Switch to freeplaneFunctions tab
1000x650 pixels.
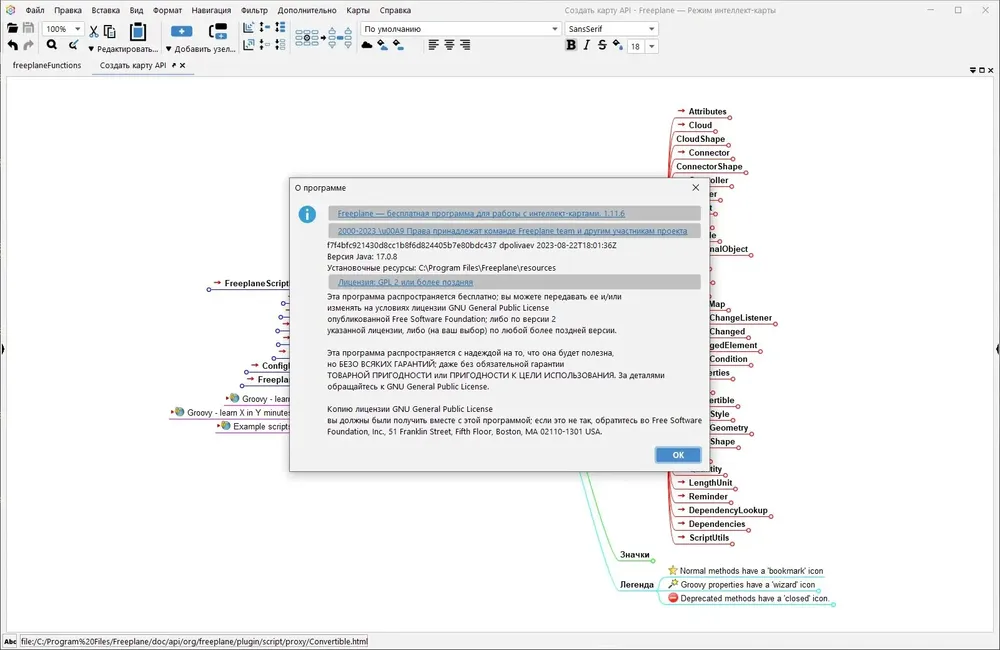click(x=47, y=65)
